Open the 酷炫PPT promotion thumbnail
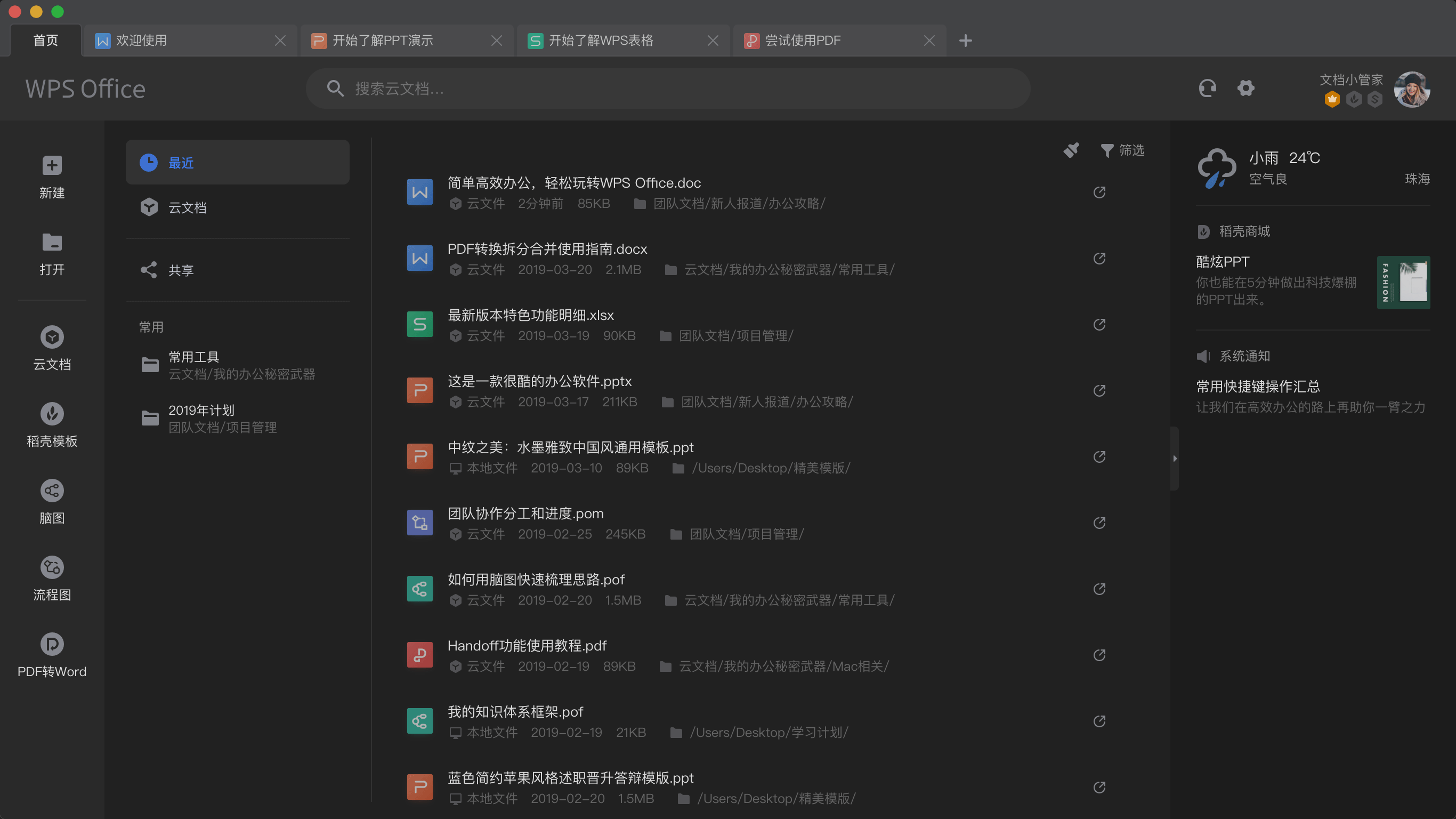 tap(1403, 282)
